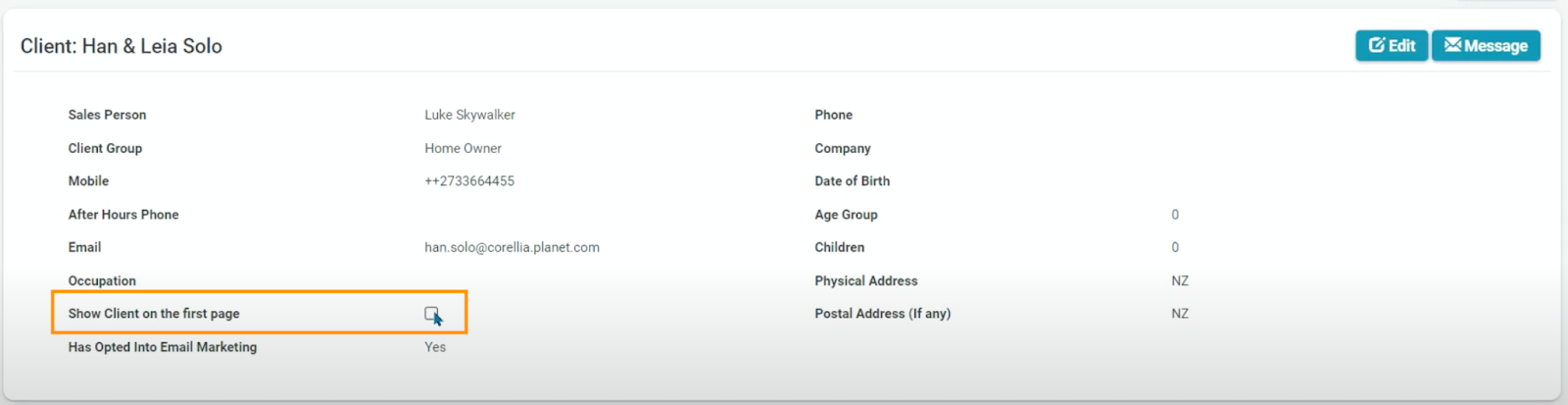Click the Age Group value 0

pyautogui.click(x=1175, y=215)
